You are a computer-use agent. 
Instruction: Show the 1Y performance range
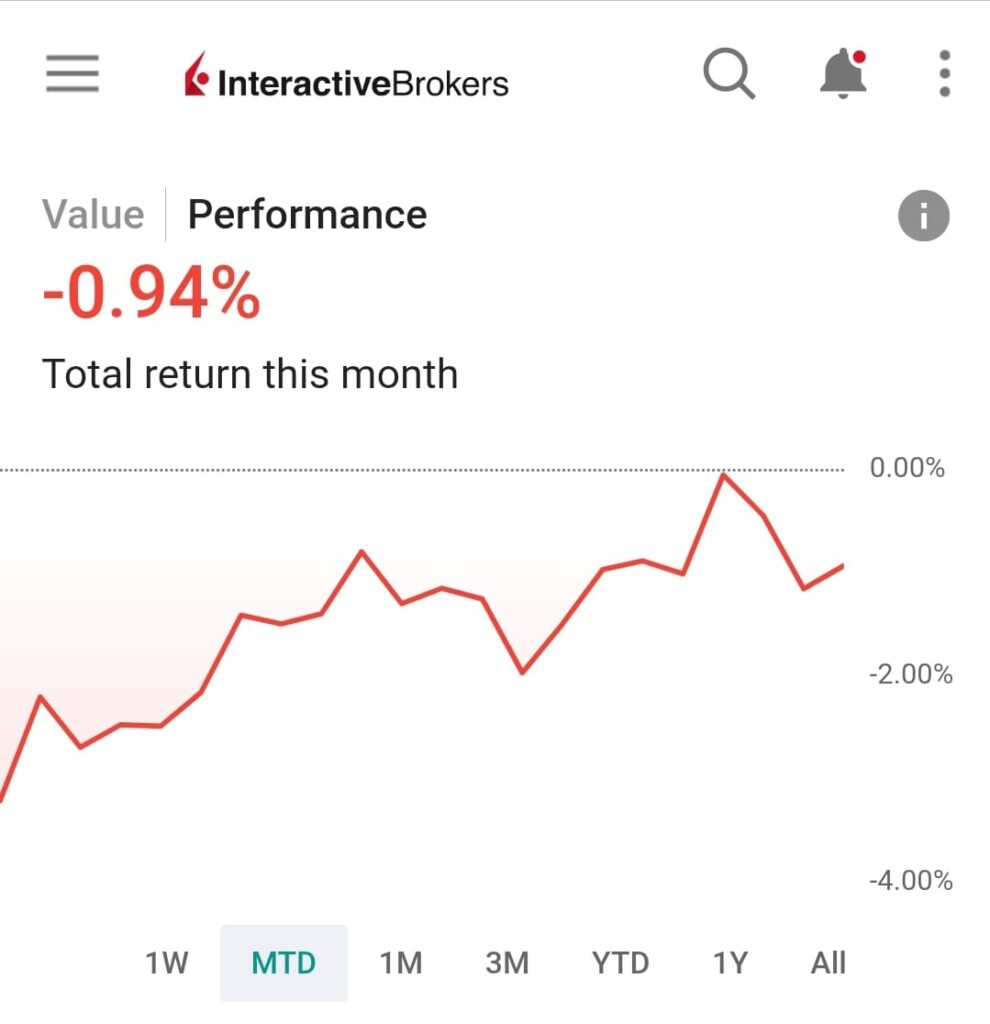pos(730,963)
